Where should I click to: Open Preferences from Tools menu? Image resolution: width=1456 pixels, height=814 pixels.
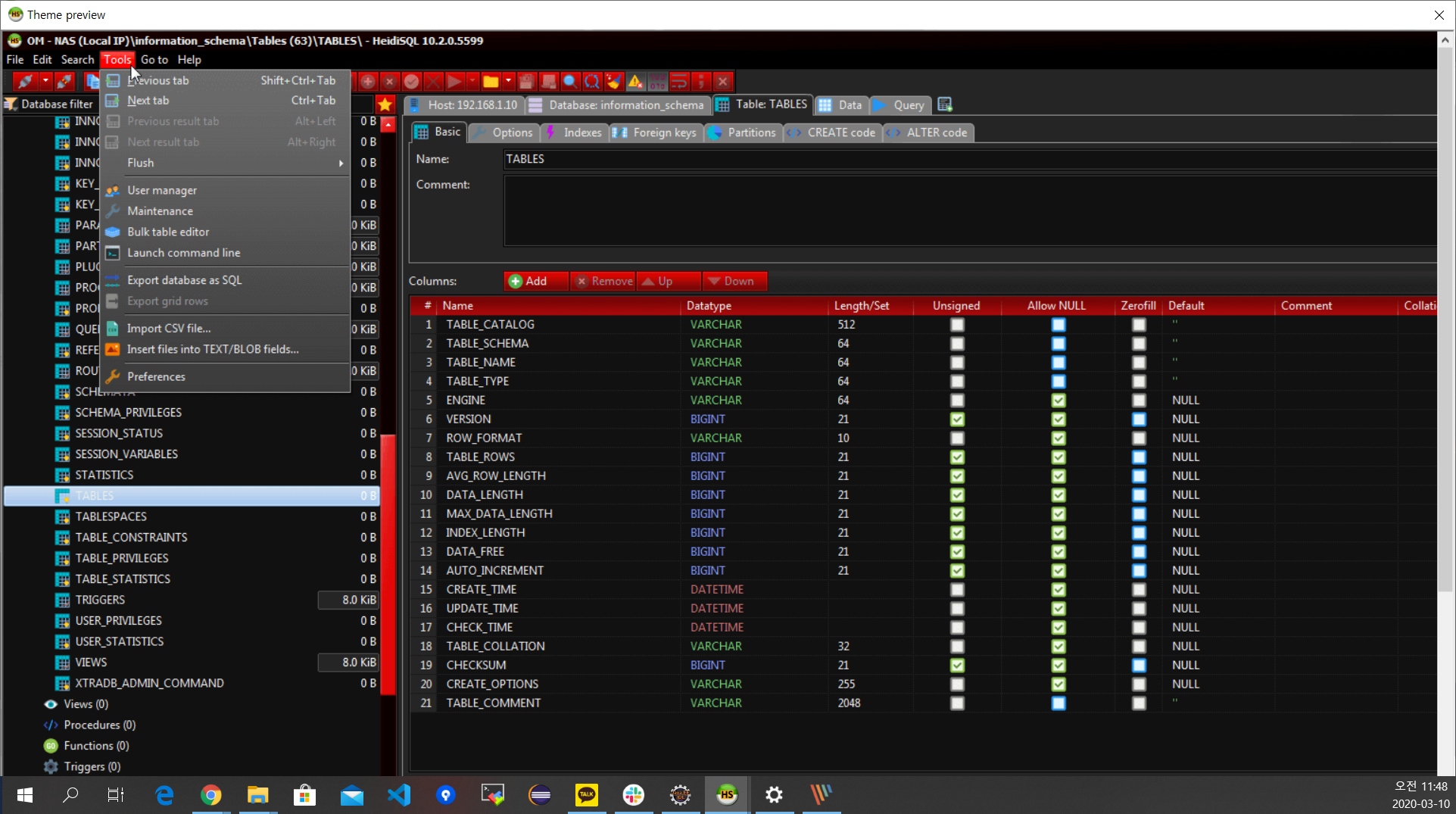click(226, 376)
